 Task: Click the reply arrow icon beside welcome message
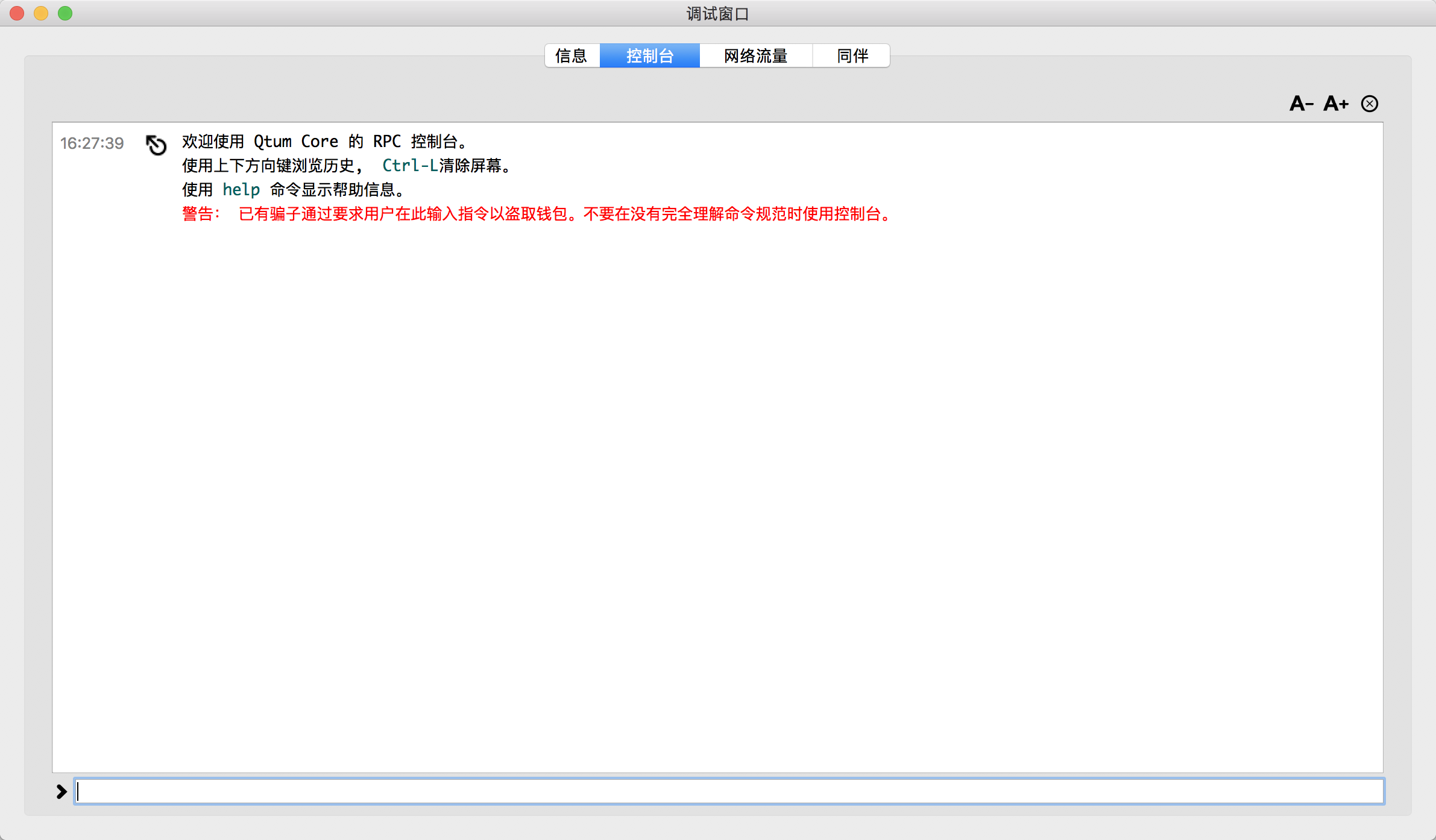[x=156, y=145]
